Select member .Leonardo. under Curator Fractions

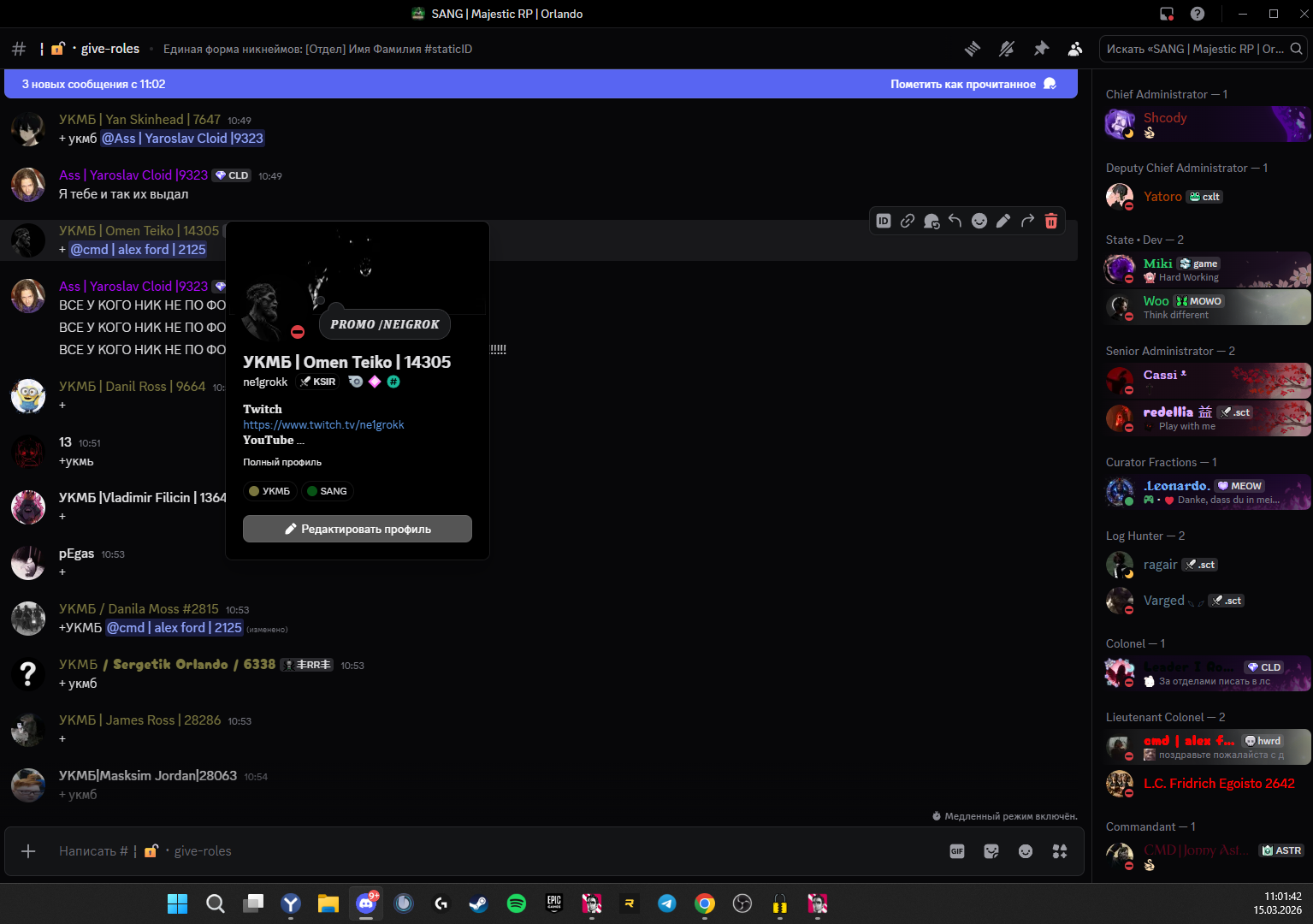point(1206,492)
